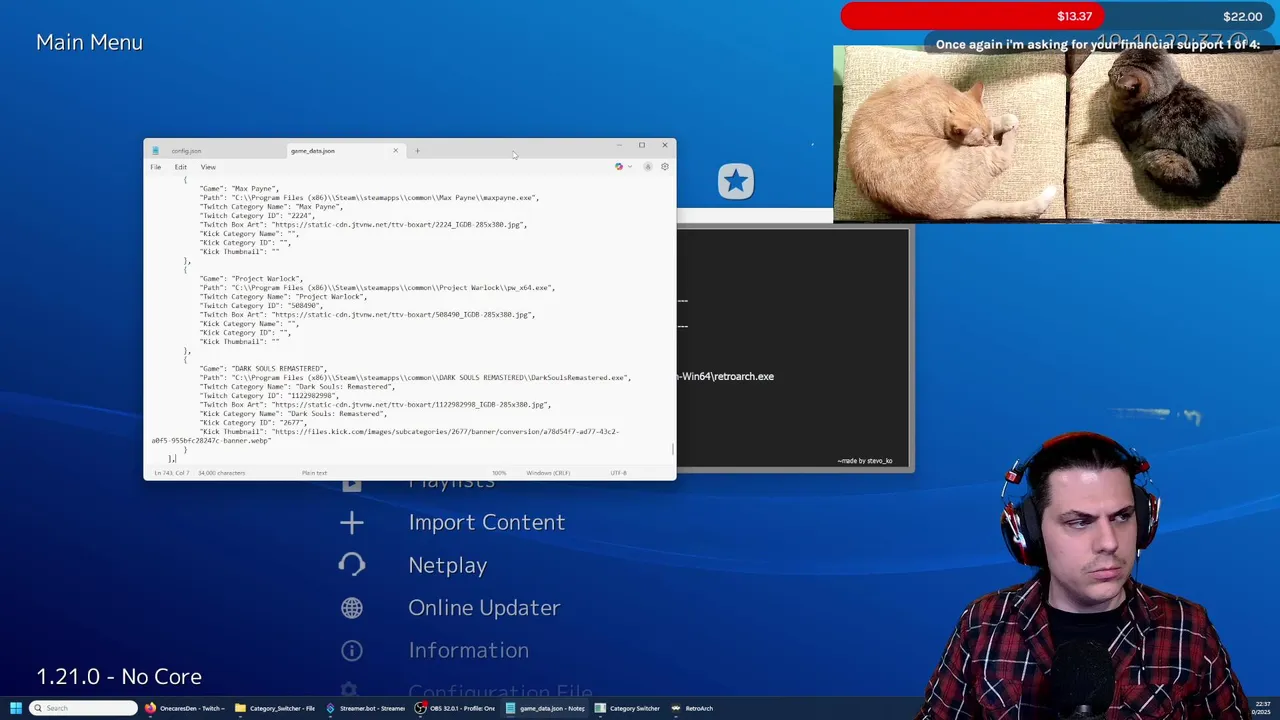1280x720 pixels.
Task: Click the 1.21.0 - No Core version text
Action: click(x=119, y=677)
